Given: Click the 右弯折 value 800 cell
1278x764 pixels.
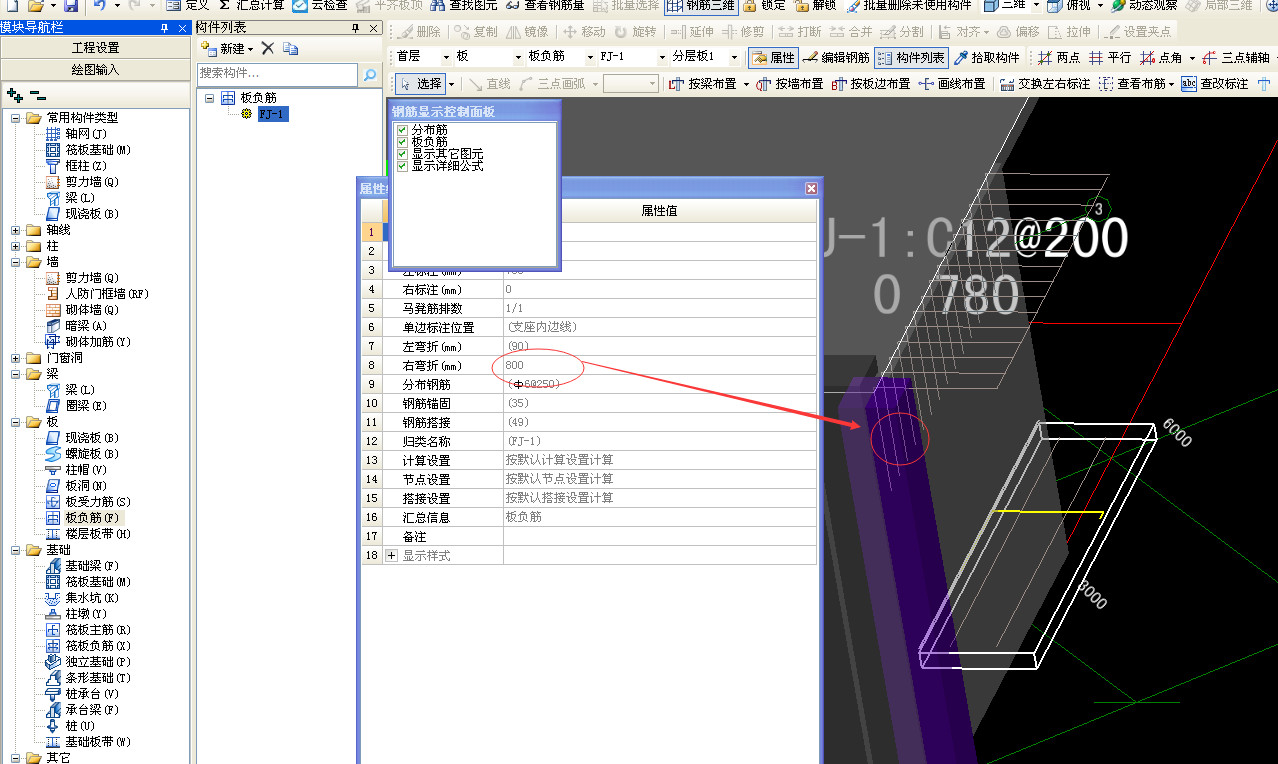Looking at the screenshot, I should [x=659, y=365].
